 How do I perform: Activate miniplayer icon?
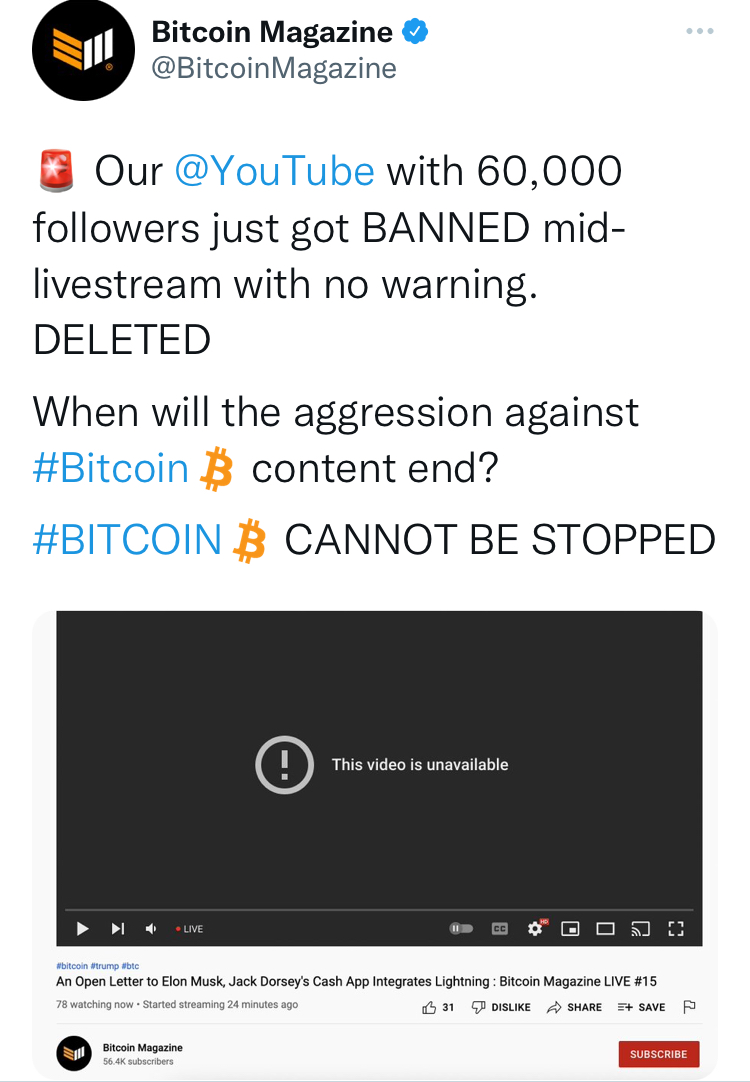click(570, 929)
